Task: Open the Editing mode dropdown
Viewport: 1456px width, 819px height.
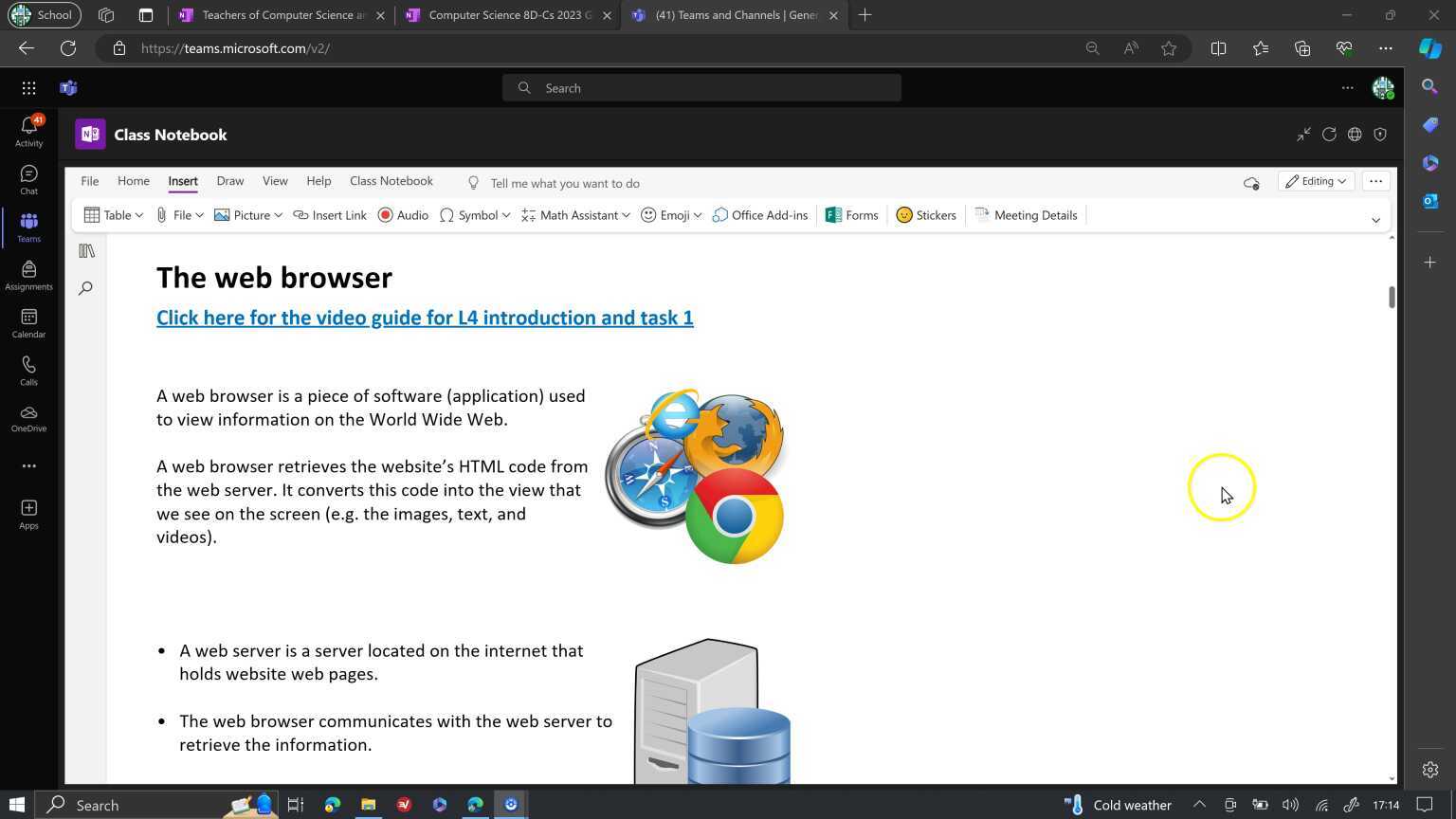Action: [1317, 181]
